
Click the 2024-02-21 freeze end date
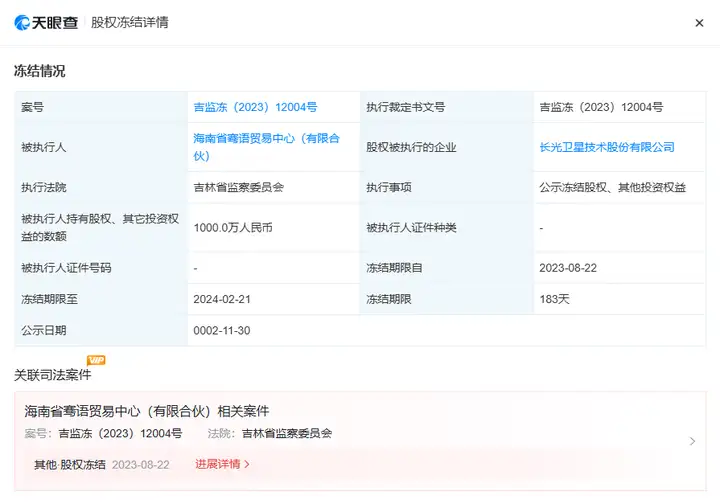point(222,299)
